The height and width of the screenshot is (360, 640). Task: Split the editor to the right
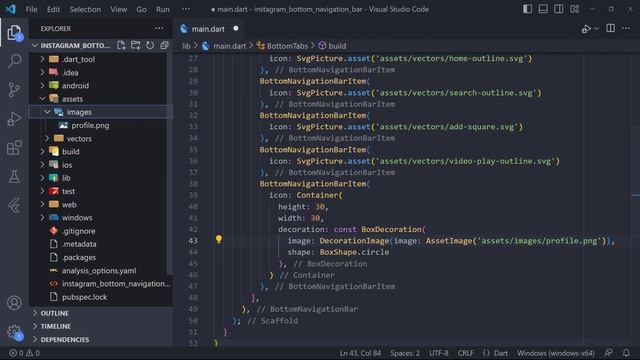click(611, 28)
